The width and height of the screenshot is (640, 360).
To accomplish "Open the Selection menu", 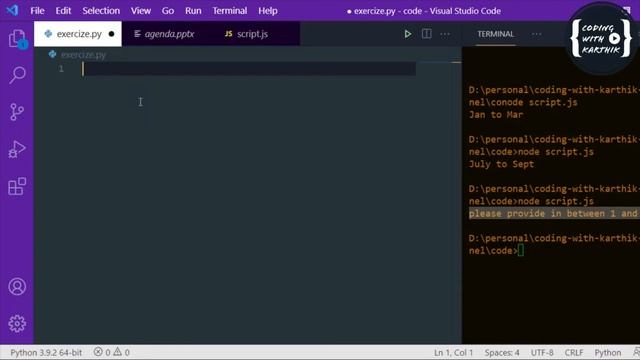I will click(101, 11).
